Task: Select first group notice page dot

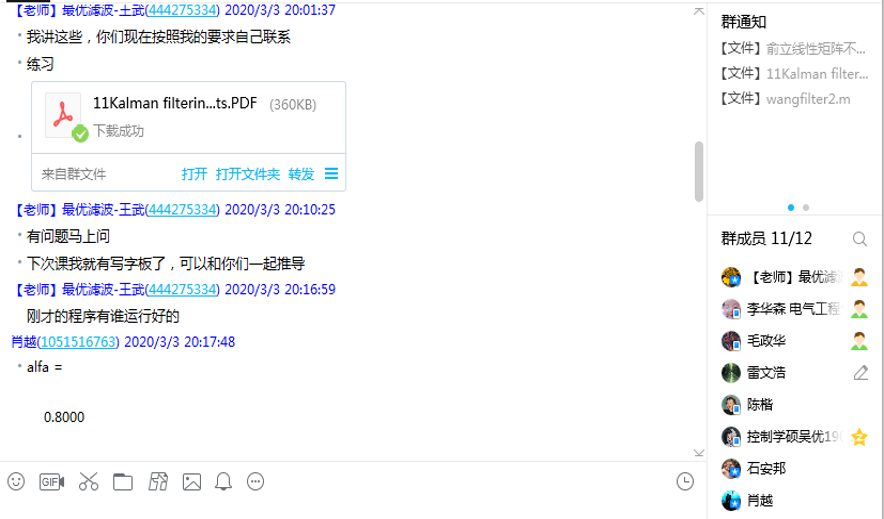Action: point(790,207)
